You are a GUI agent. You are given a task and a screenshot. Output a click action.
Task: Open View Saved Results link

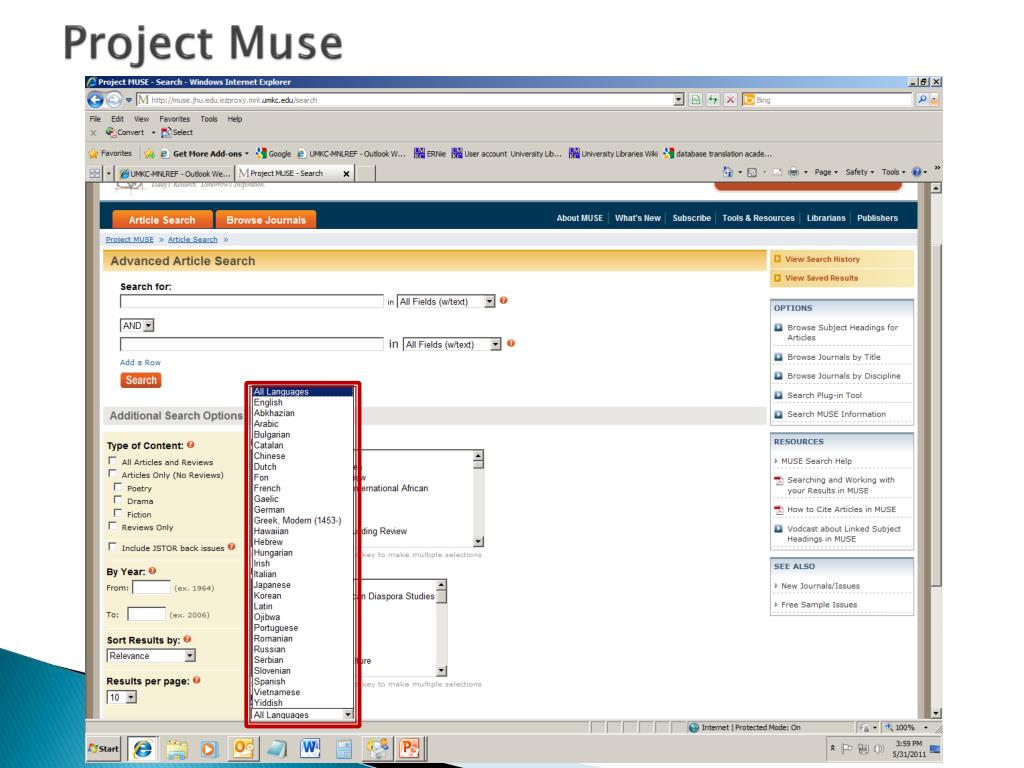coord(822,278)
